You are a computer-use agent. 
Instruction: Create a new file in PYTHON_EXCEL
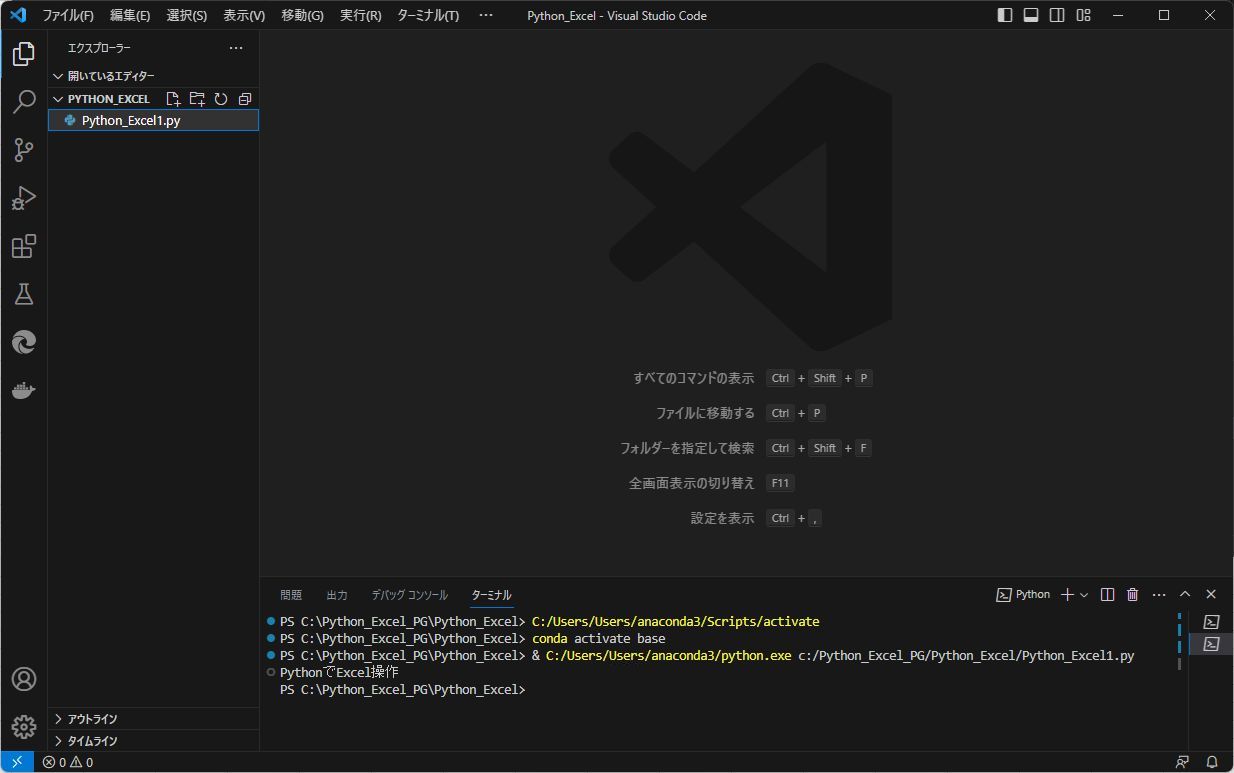pos(173,99)
